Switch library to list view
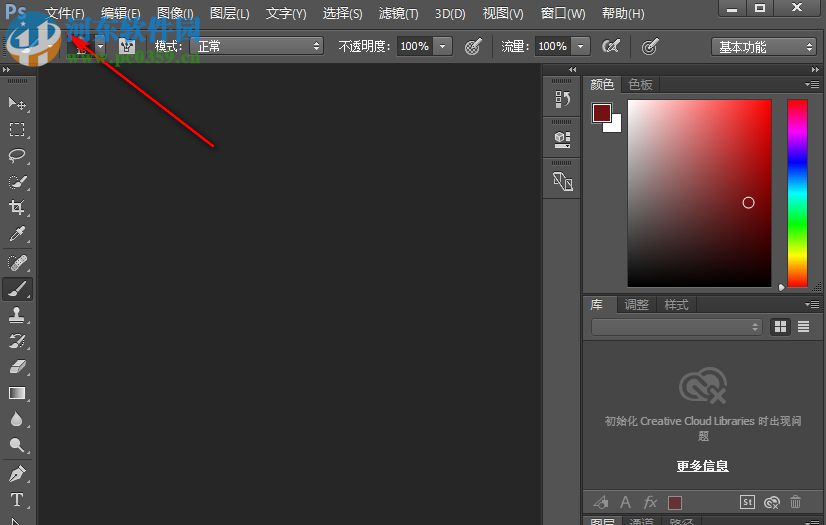Viewport: 826px width, 525px height. pos(803,326)
